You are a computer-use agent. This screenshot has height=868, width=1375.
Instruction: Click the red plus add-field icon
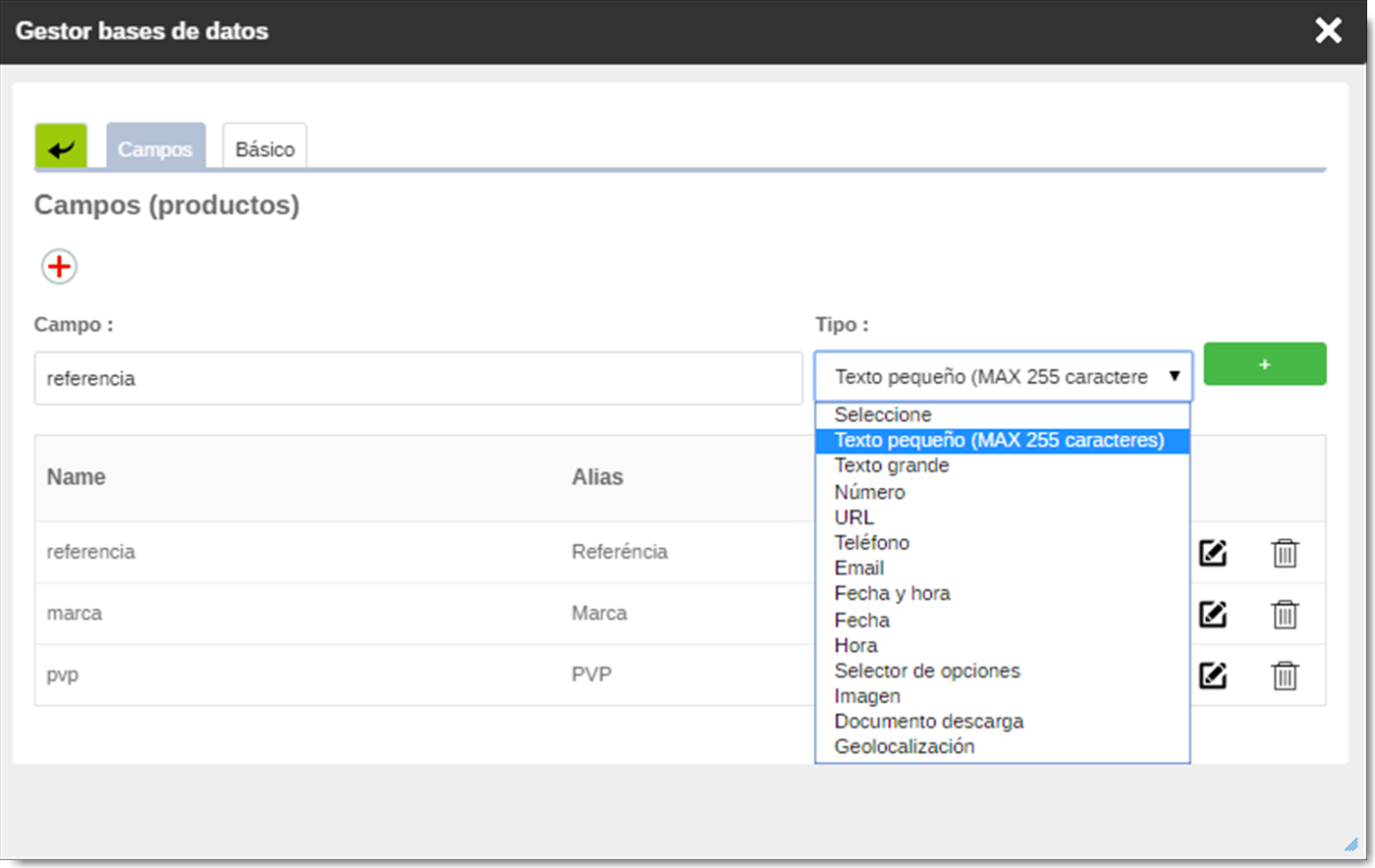point(59,266)
